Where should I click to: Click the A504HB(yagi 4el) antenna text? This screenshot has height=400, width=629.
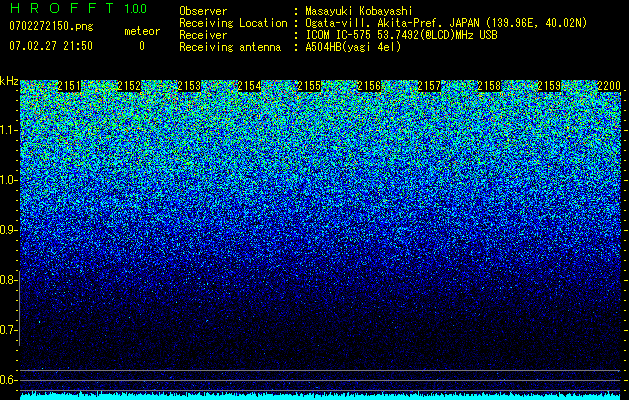(353, 47)
